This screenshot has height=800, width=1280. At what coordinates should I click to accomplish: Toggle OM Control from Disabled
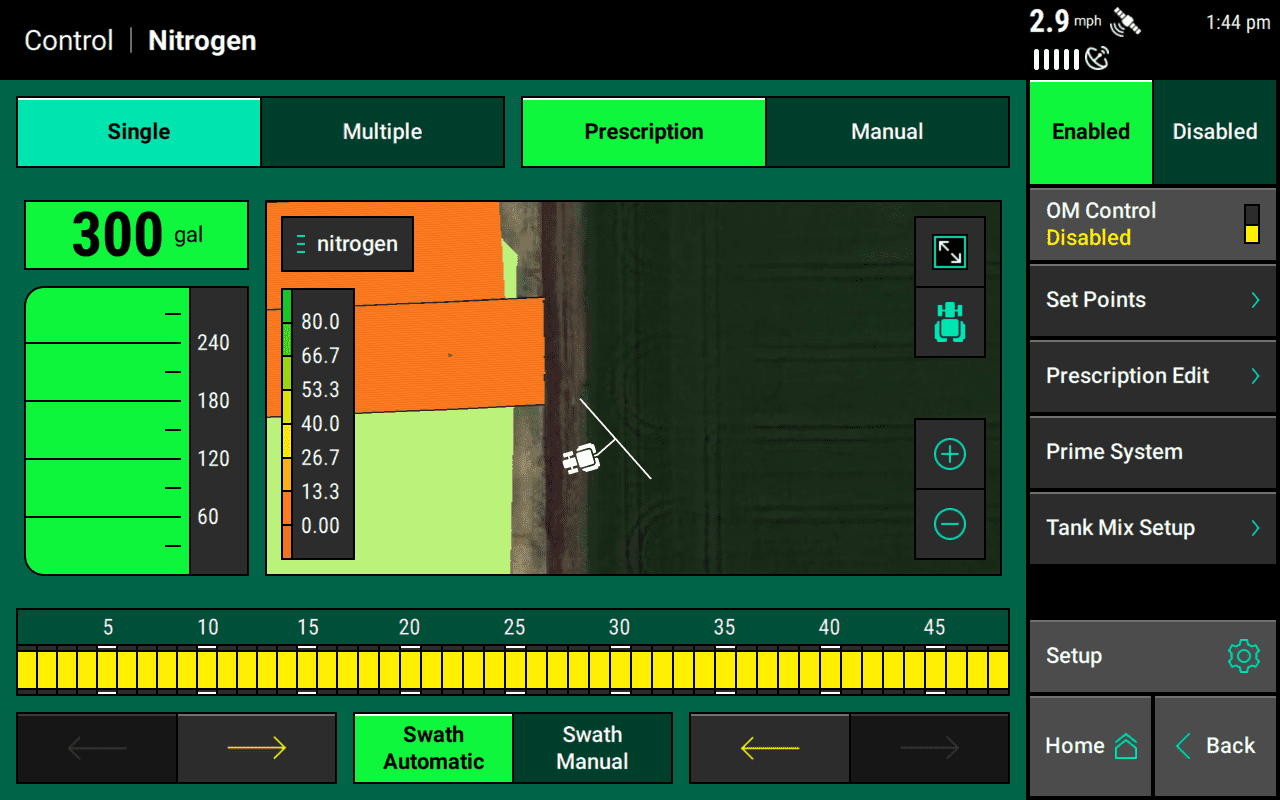point(1151,223)
